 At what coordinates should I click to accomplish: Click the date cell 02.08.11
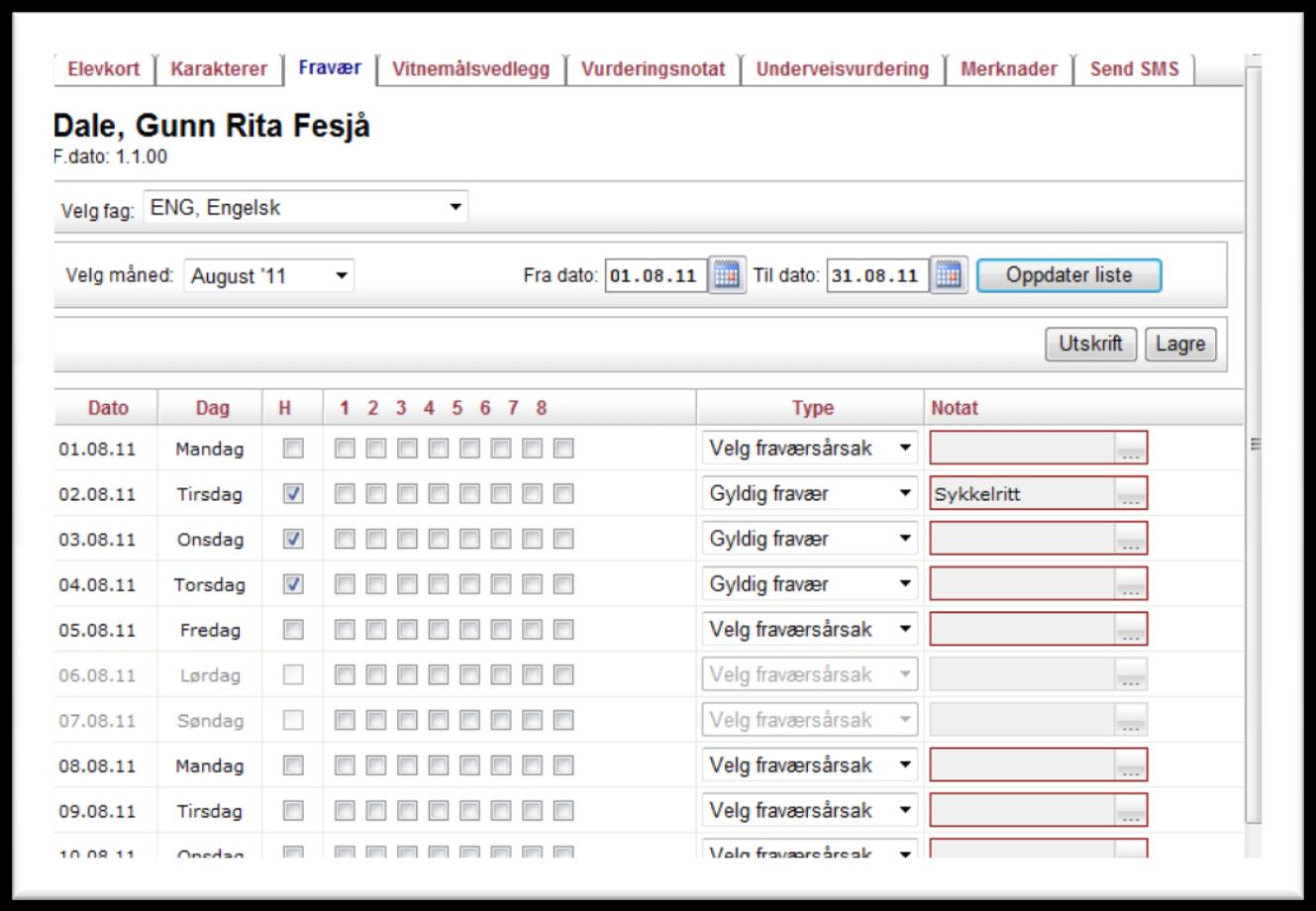[x=97, y=495]
